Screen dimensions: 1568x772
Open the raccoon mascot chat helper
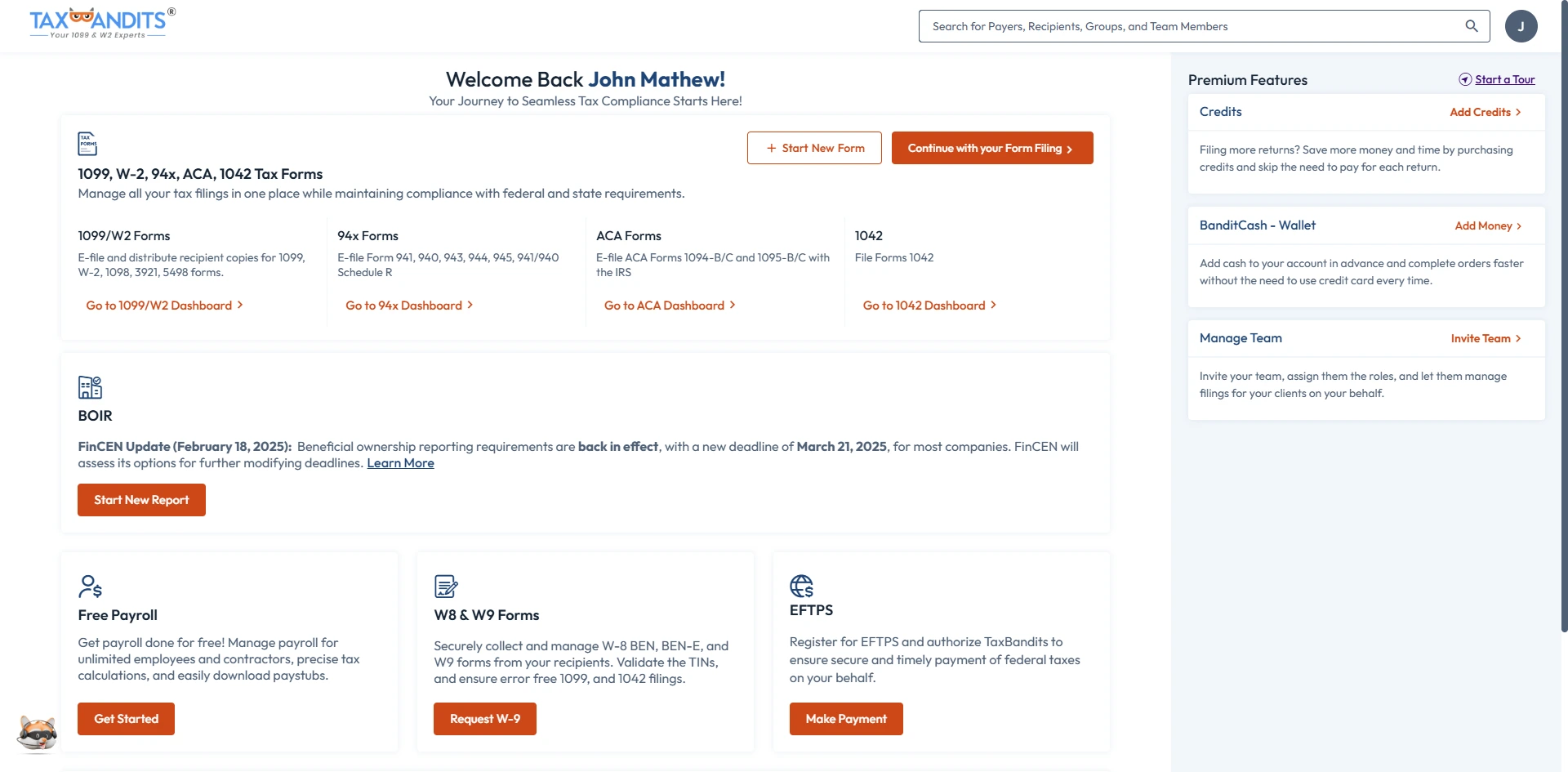[38, 733]
